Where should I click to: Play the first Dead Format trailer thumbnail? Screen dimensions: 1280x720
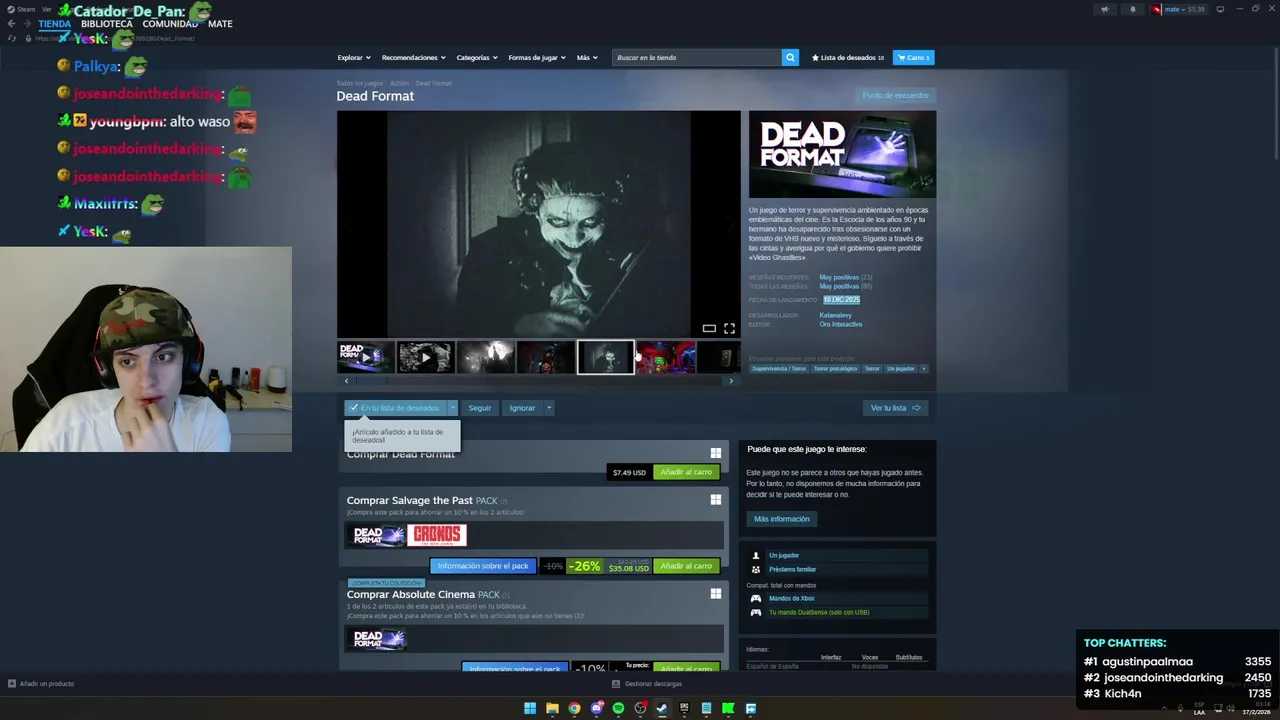tap(365, 357)
